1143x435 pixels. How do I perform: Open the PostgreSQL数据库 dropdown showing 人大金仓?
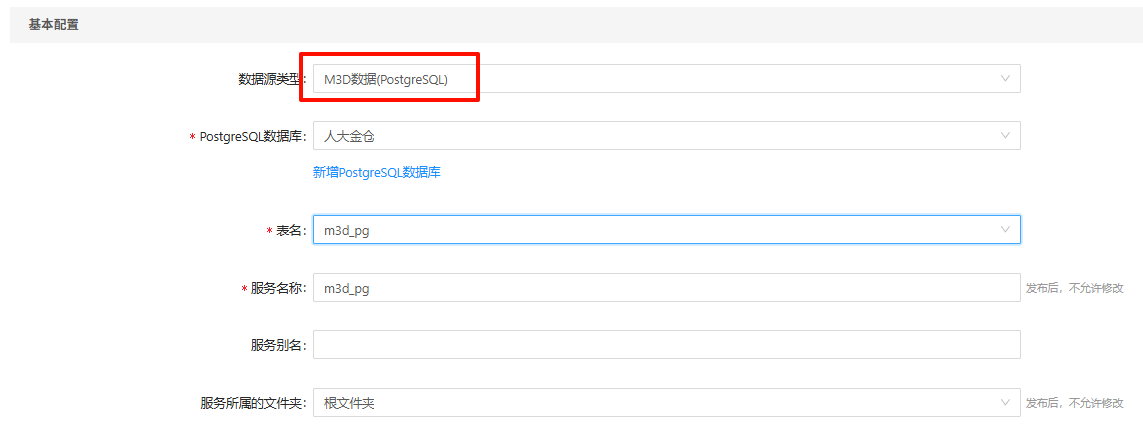(660, 136)
